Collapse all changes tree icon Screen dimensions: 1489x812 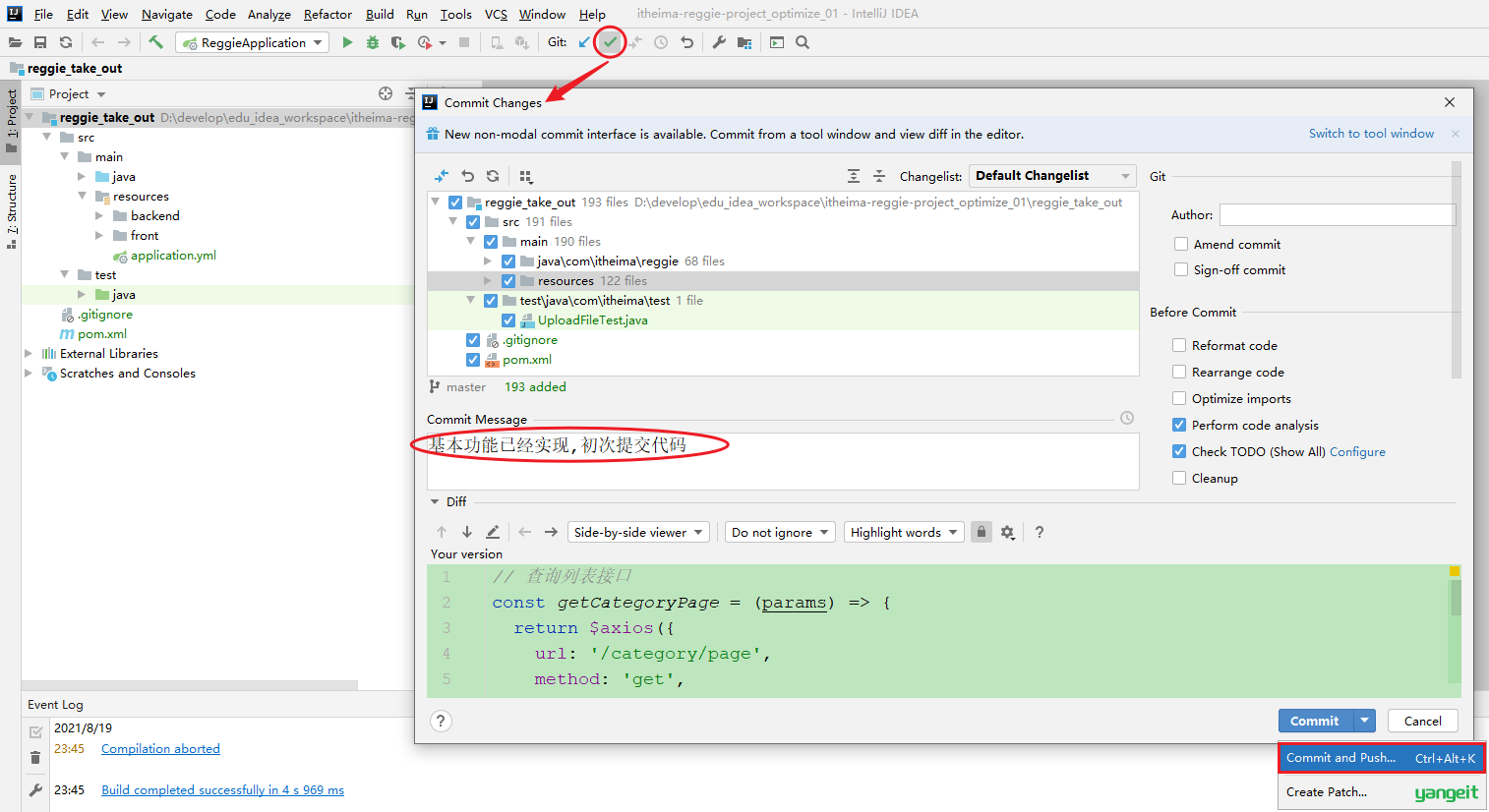pos(879,176)
